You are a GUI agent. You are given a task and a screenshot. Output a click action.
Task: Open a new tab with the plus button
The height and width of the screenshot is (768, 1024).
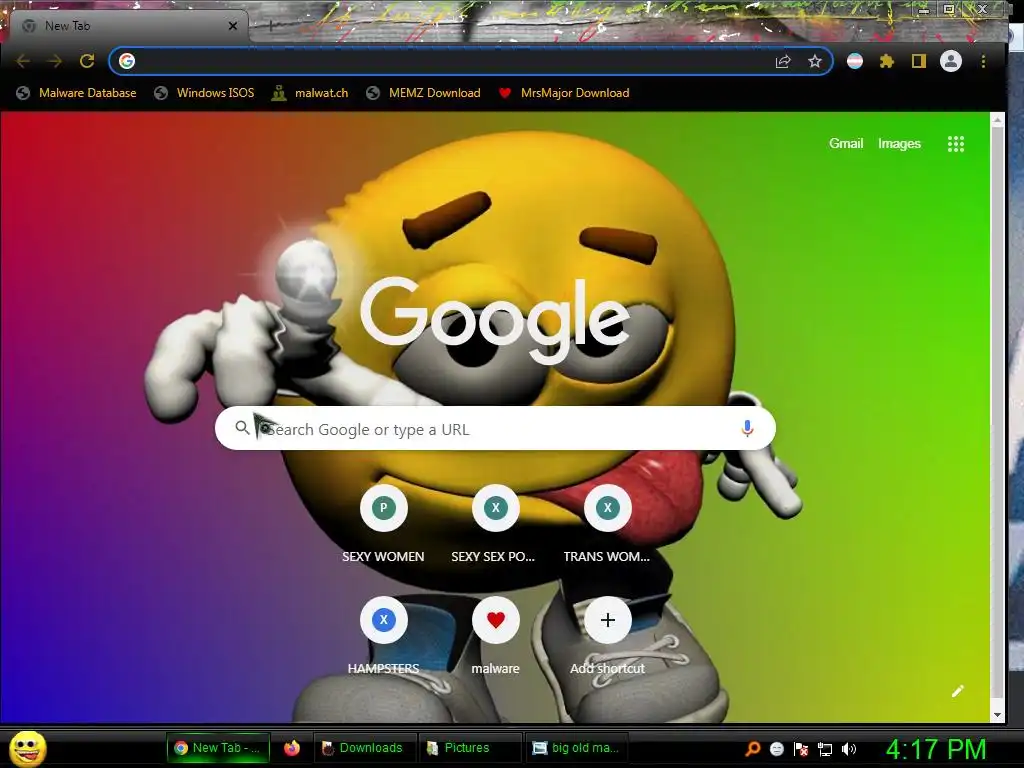(x=270, y=26)
